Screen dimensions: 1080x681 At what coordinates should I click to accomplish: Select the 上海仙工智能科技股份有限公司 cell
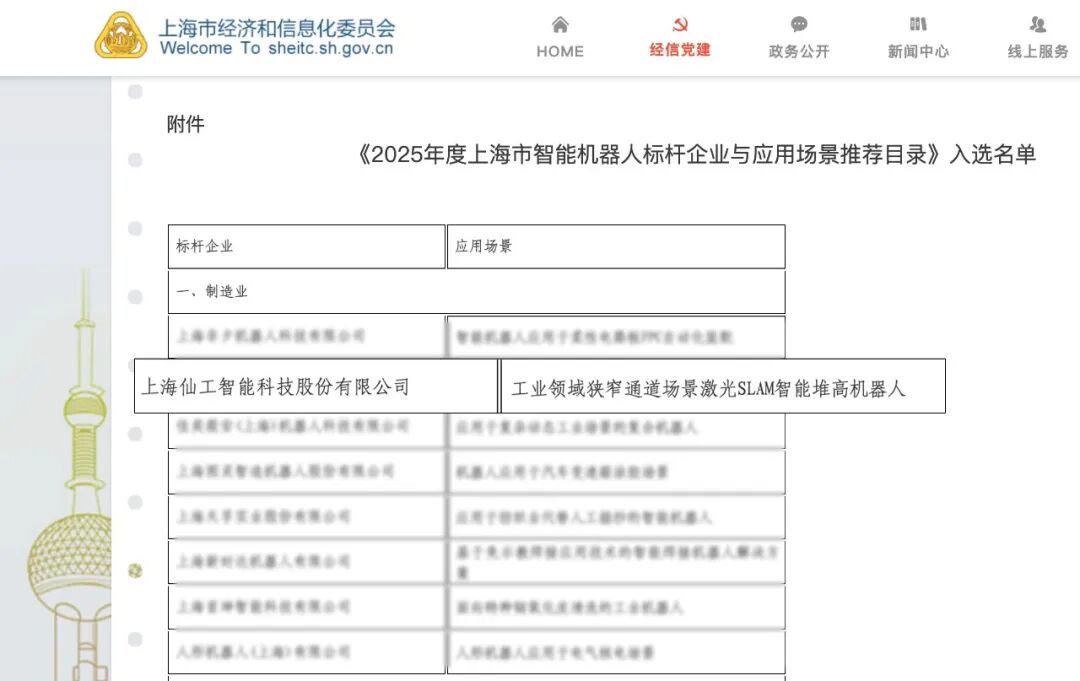(x=316, y=387)
